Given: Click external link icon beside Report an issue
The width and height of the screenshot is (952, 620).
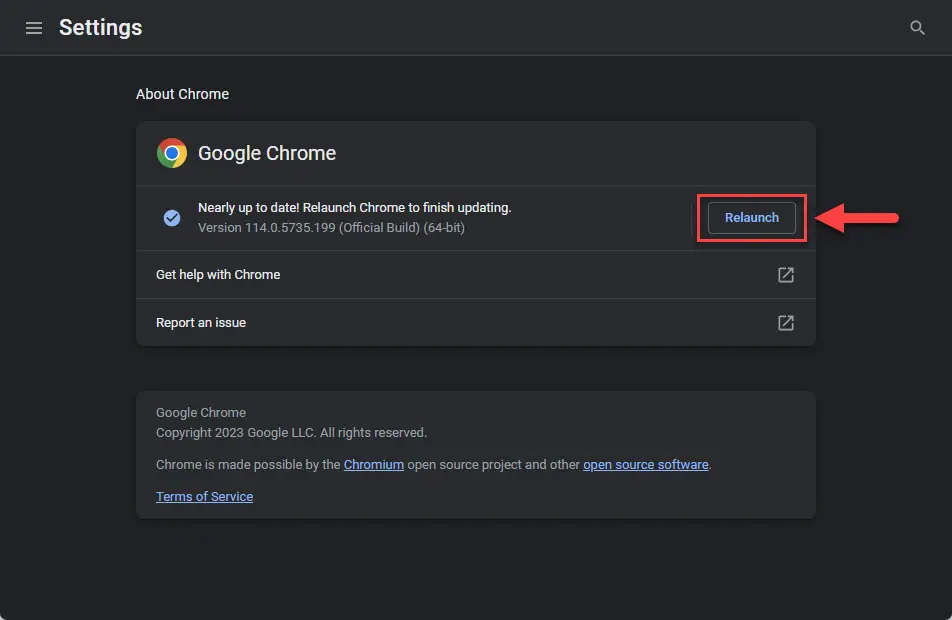Looking at the screenshot, I should 786,323.
